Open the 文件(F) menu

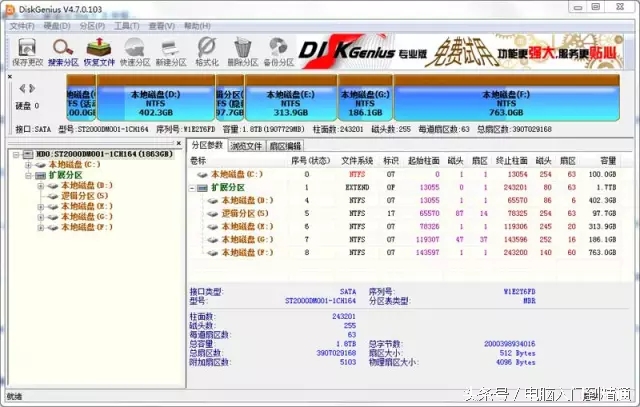tap(22, 26)
